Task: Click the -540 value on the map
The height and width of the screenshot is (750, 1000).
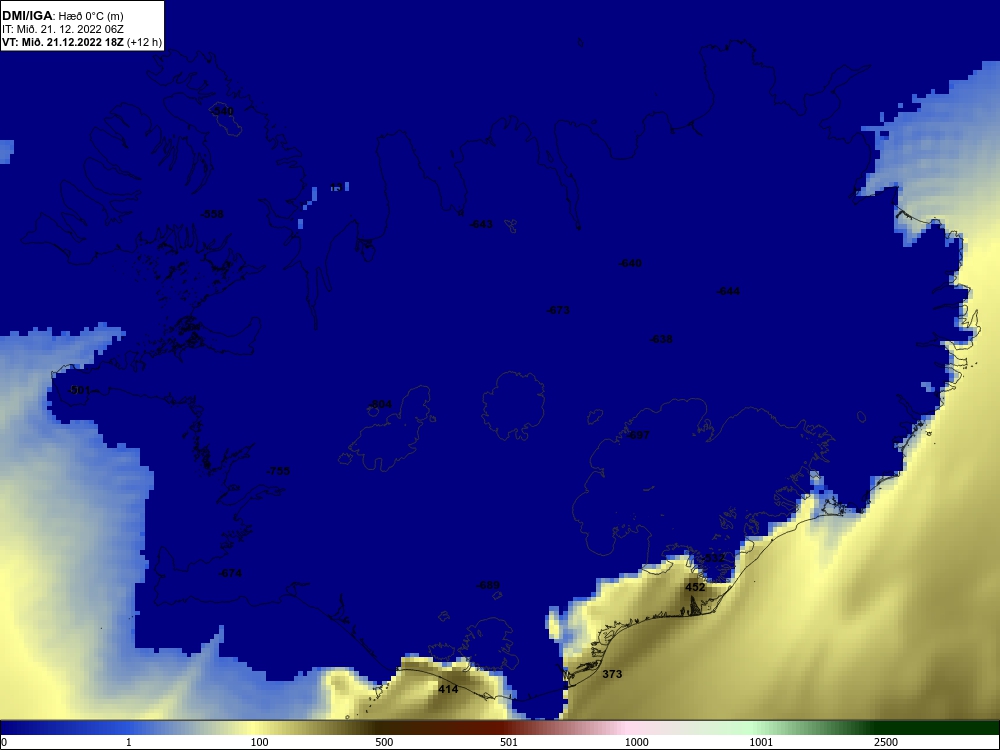Action: pyautogui.click(x=222, y=112)
